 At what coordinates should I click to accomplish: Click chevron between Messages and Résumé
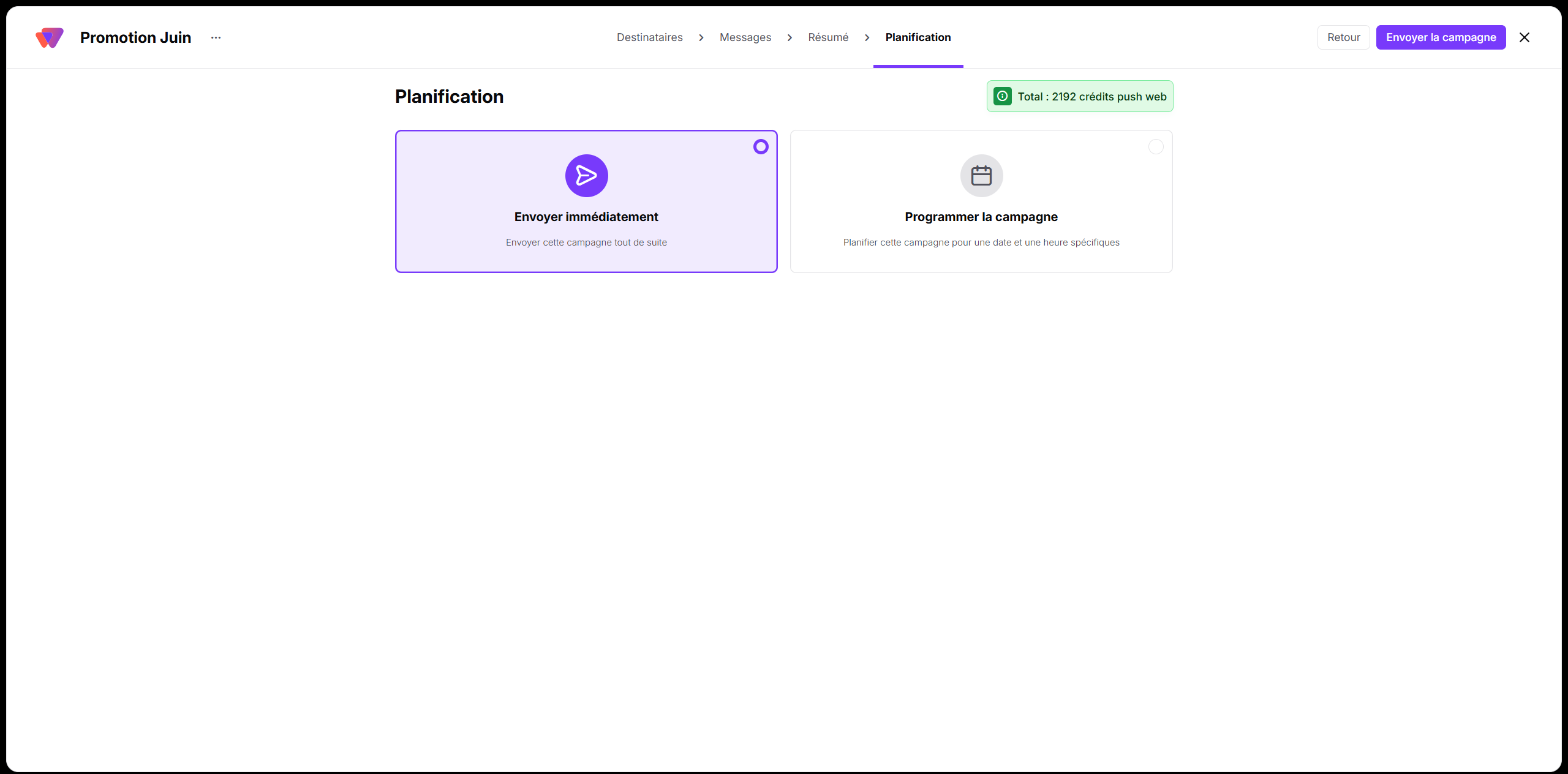click(x=790, y=38)
